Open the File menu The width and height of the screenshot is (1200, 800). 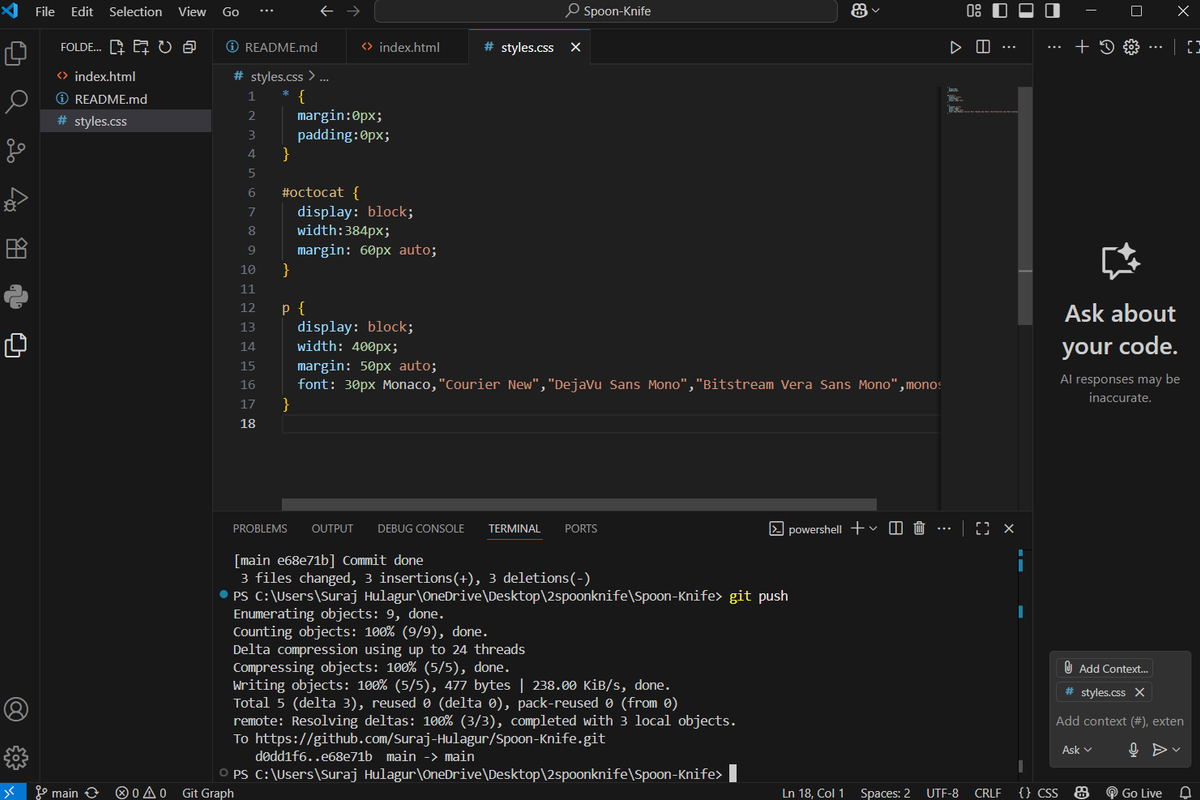(45, 11)
